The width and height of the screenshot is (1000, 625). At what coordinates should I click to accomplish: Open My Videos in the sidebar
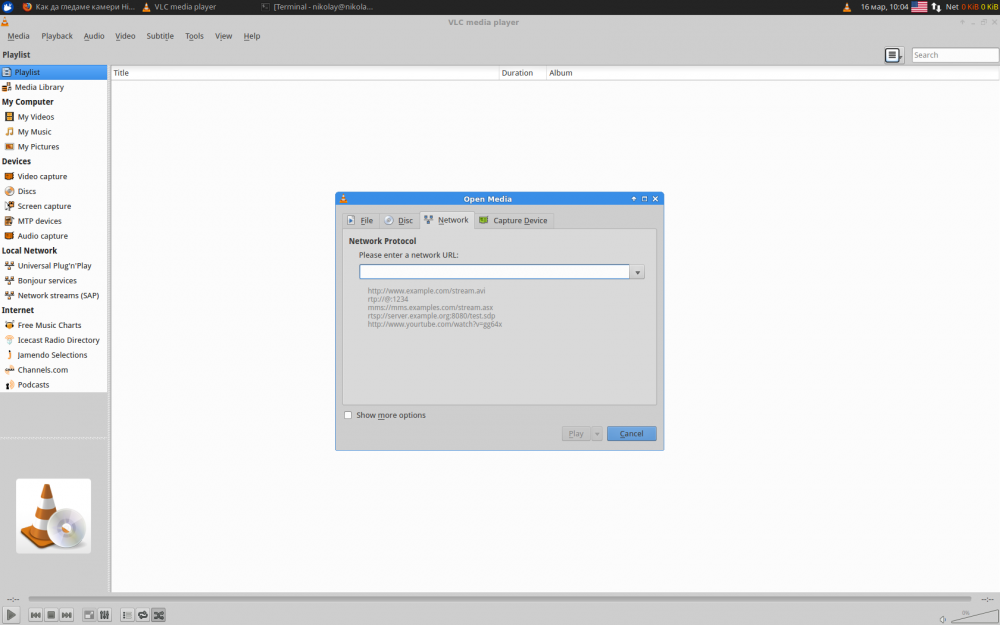36,117
